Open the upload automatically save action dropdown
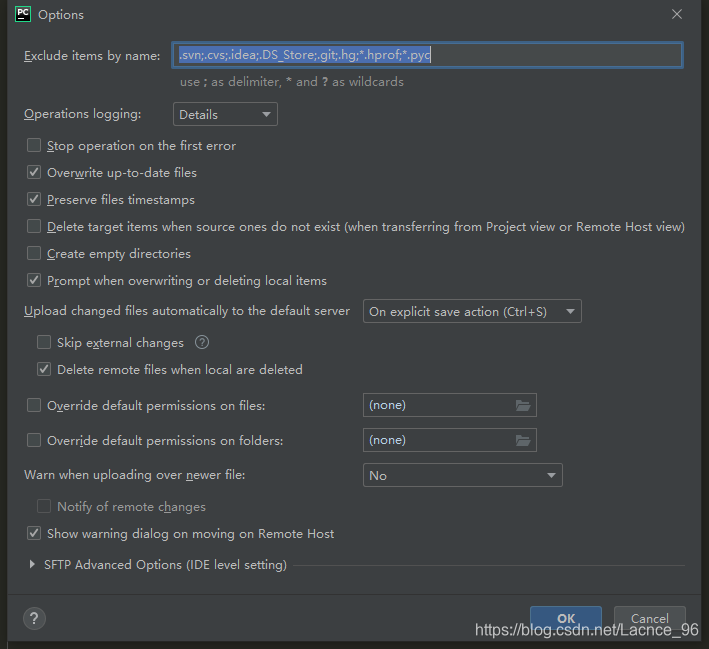The height and width of the screenshot is (649, 709). (472, 311)
